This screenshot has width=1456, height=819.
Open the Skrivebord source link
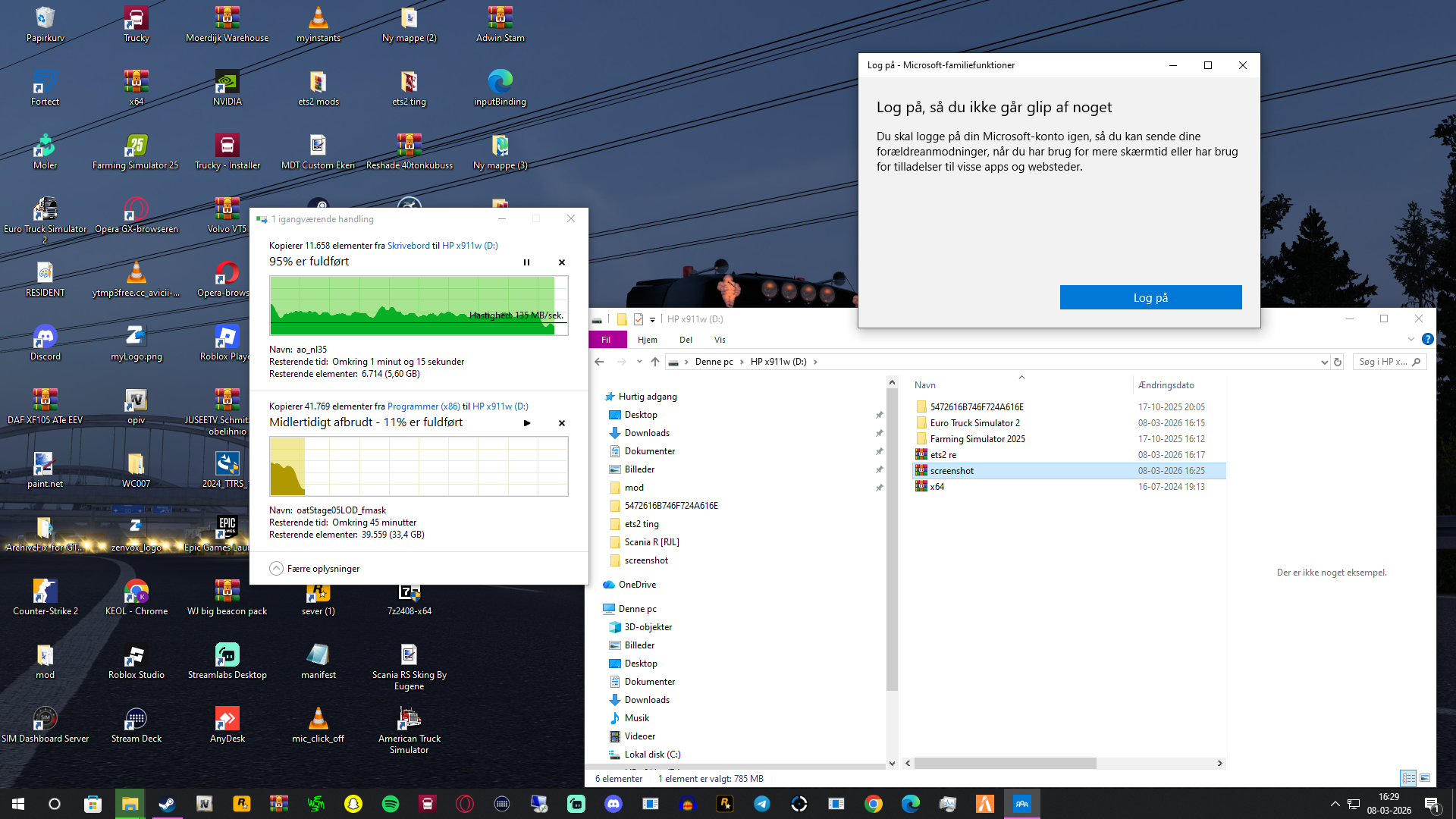408,246
